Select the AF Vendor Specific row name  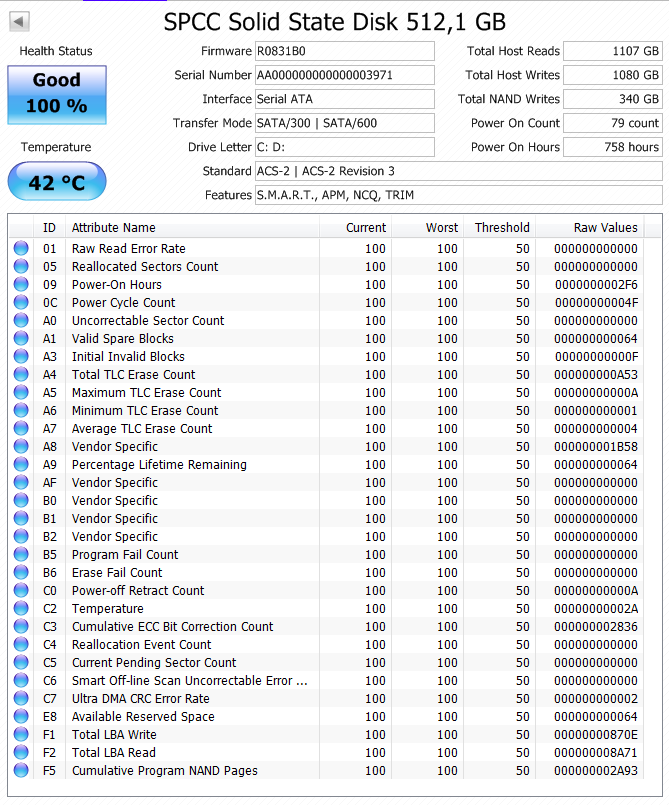[114, 483]
